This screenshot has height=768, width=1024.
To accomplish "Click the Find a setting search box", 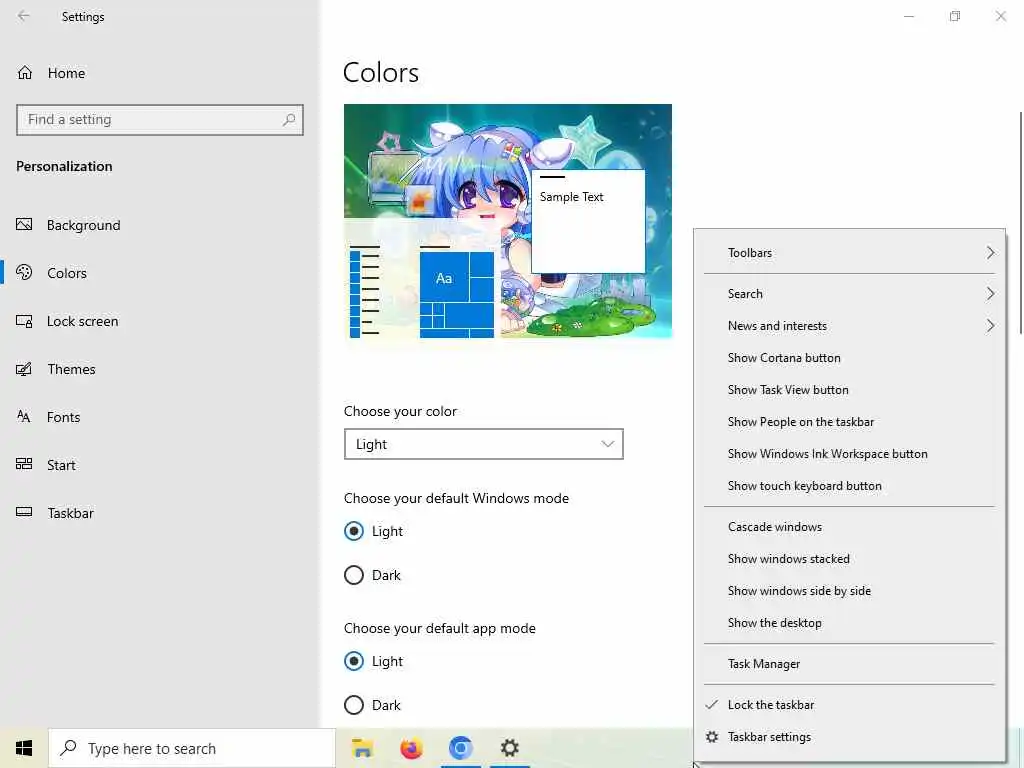I will pos(160,120).
